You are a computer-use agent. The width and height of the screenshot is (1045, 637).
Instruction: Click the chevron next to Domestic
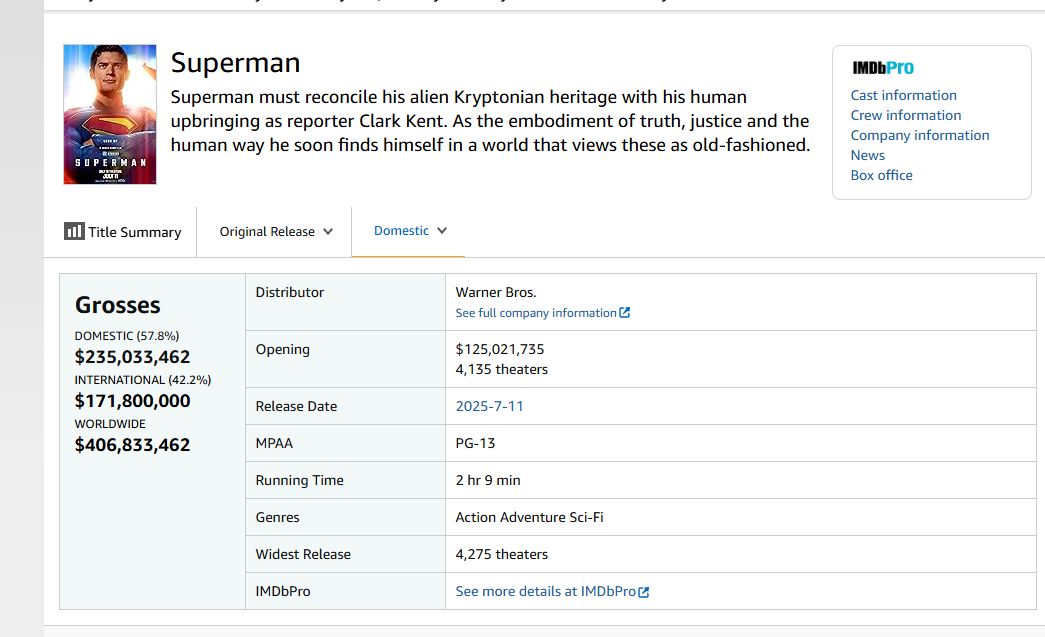pos(442,231)
